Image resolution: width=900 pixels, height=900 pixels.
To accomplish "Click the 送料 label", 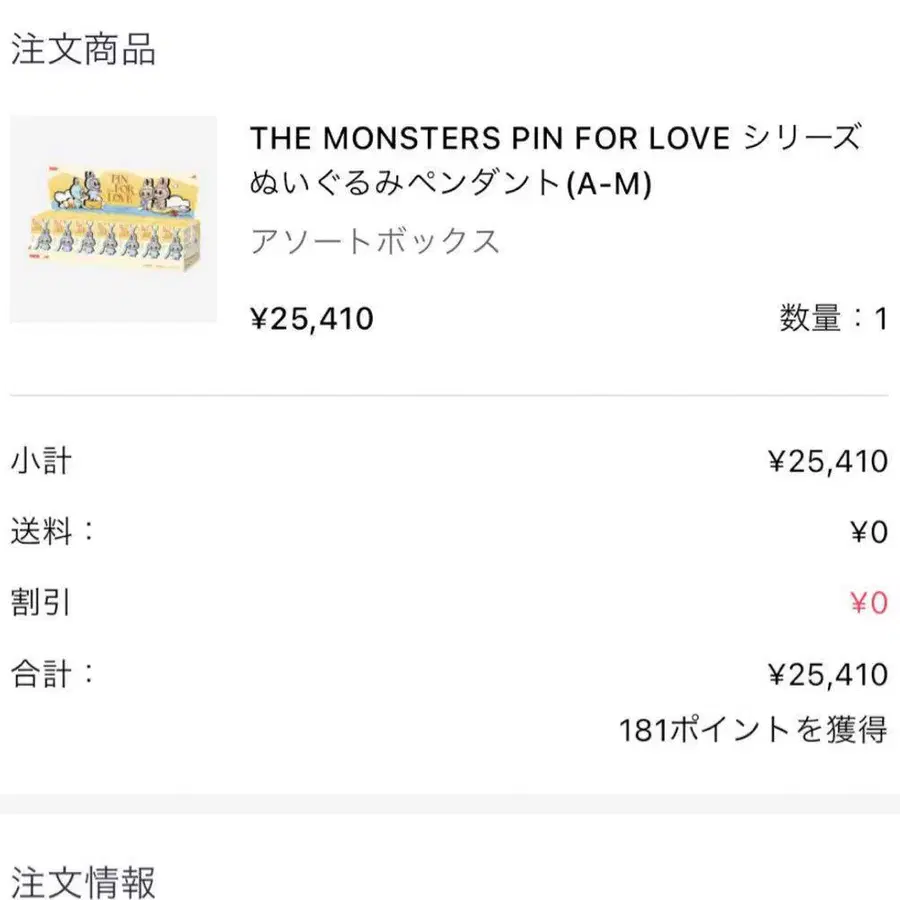I will pyautogui.click(x=52, y=532).
